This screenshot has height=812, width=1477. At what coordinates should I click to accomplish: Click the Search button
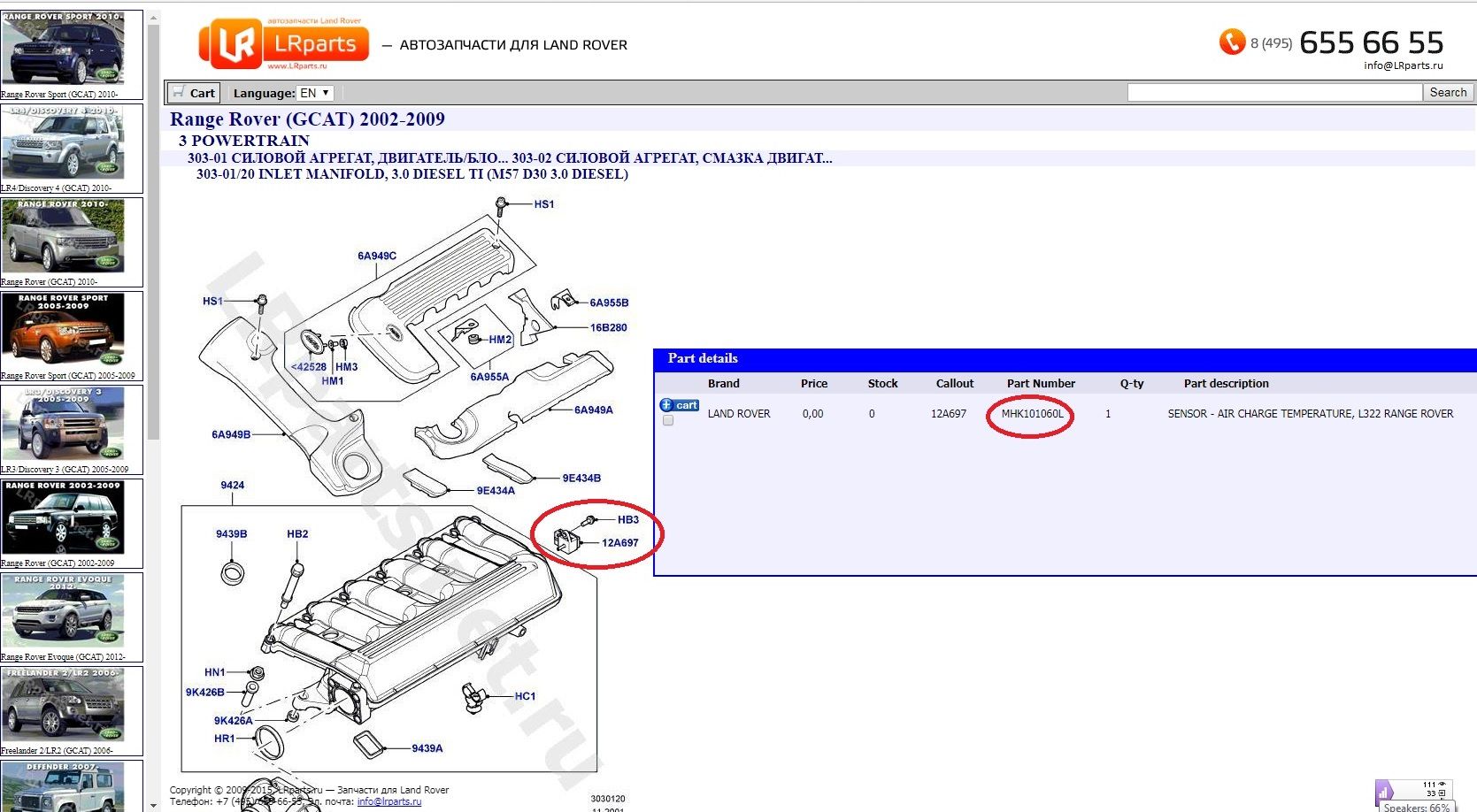(x=1448, y=92)
